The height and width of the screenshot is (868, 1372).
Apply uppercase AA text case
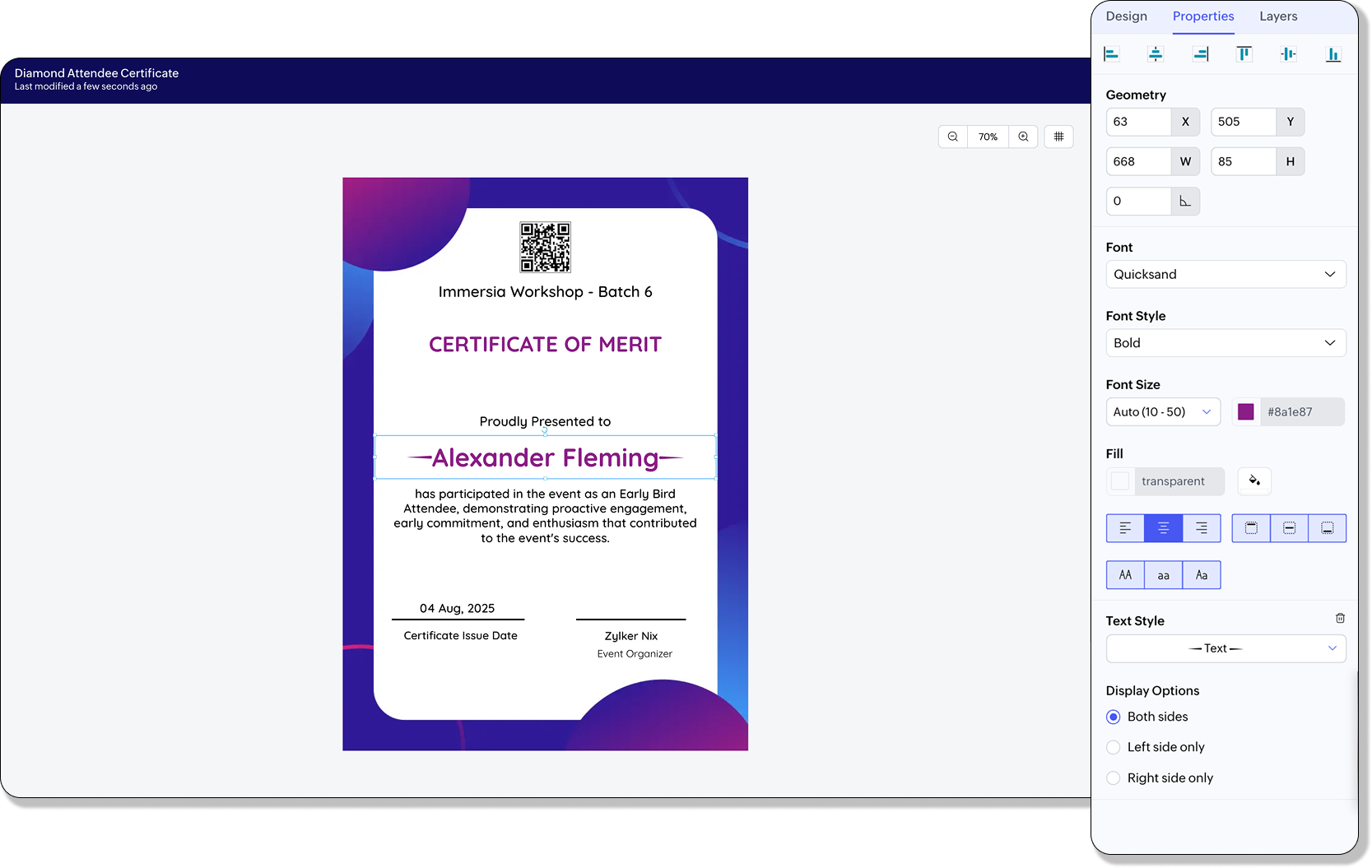(x=1125, y=575)
